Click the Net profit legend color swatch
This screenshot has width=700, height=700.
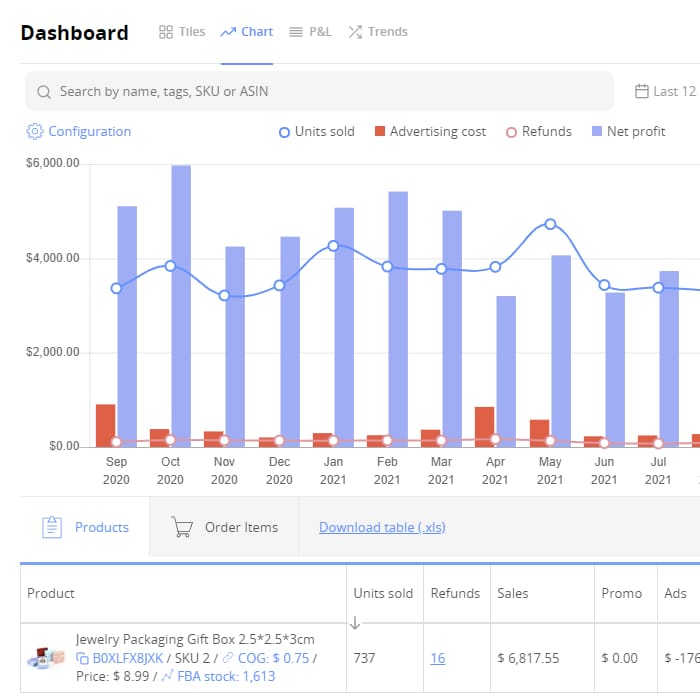click(597, 132)
